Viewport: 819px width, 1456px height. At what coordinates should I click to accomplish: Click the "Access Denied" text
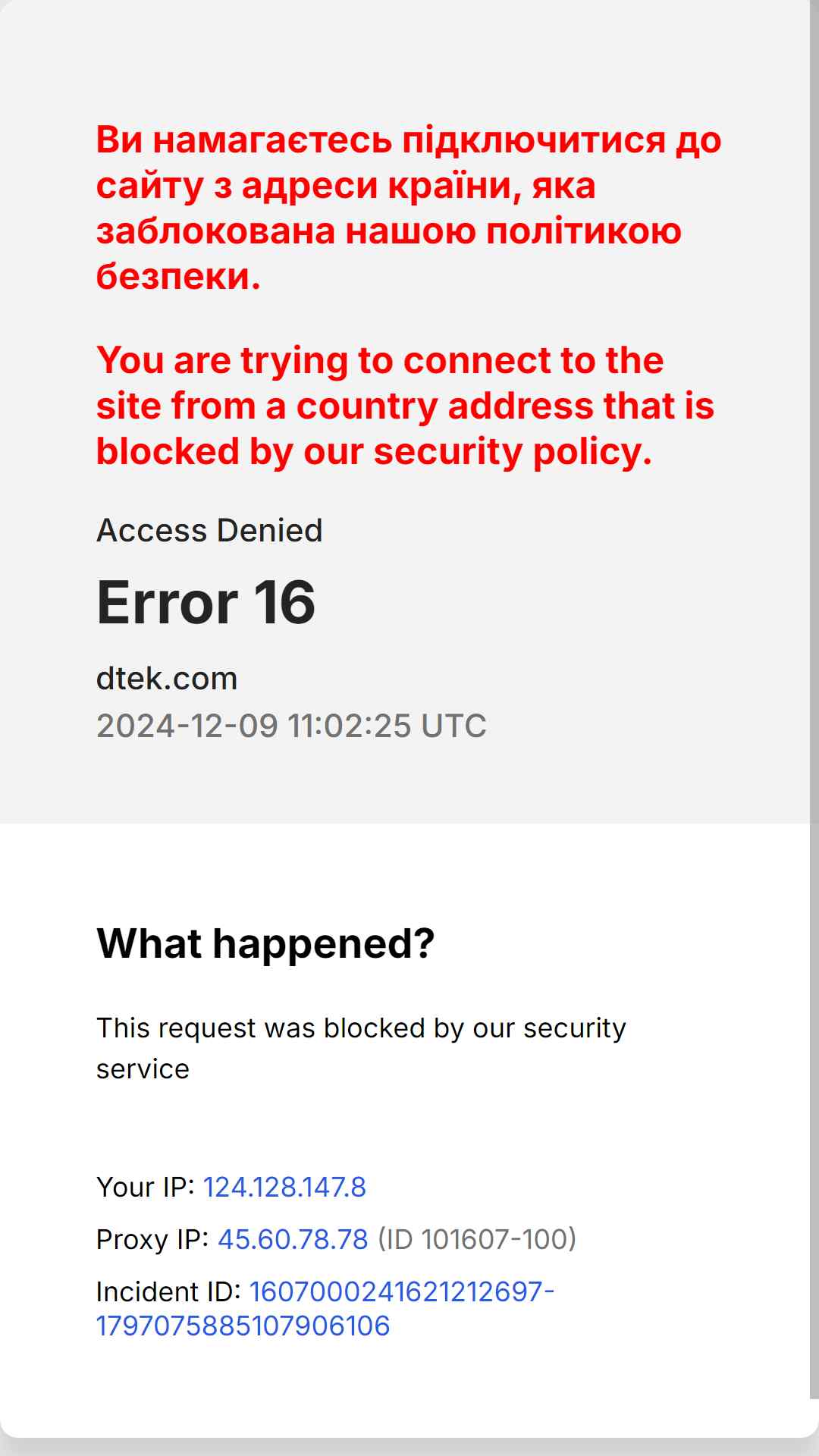pyautogui.click(x=209, y=530)
